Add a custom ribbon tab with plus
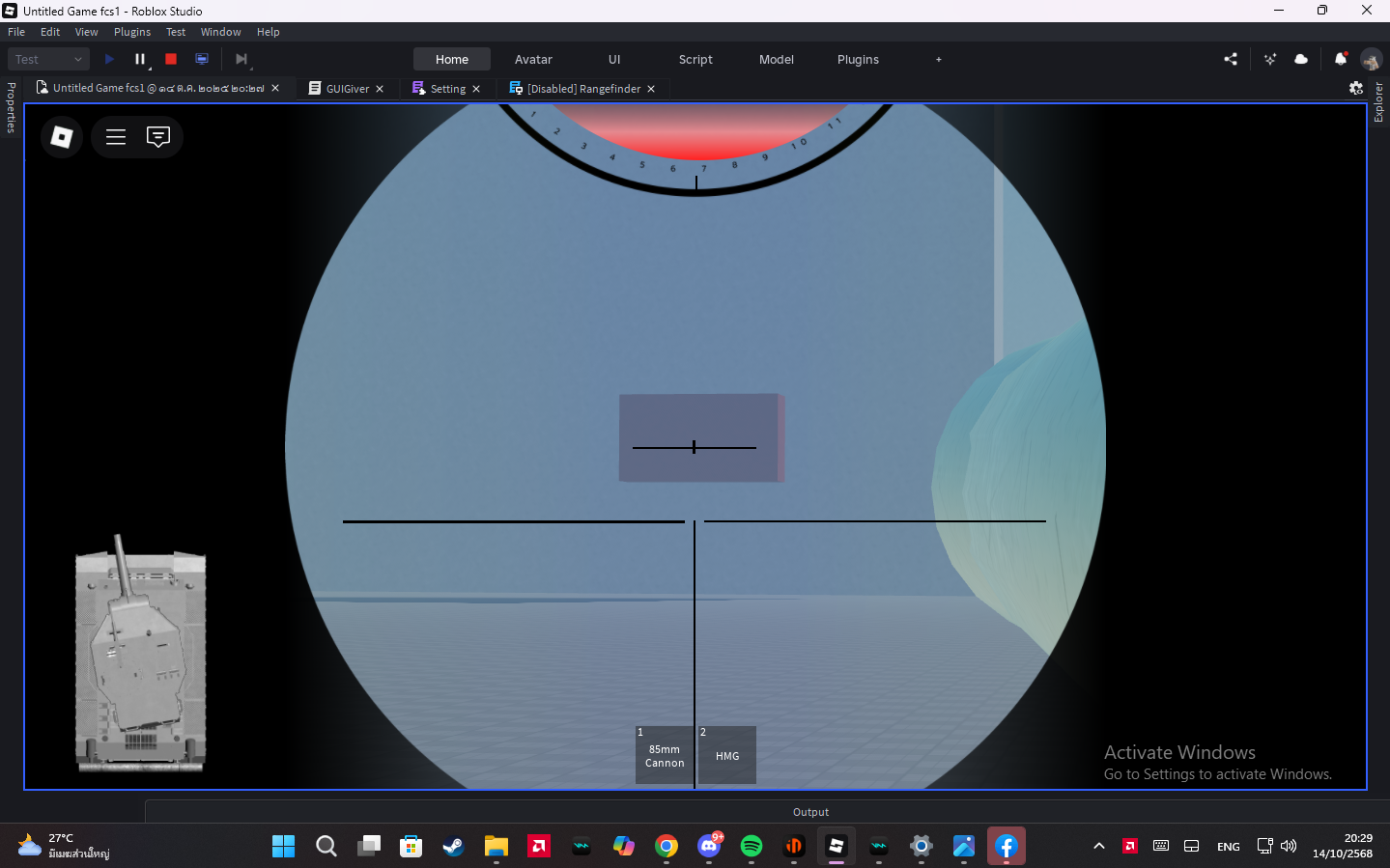Viewport: 1390px width, 868px height. (x=939, y=59)
